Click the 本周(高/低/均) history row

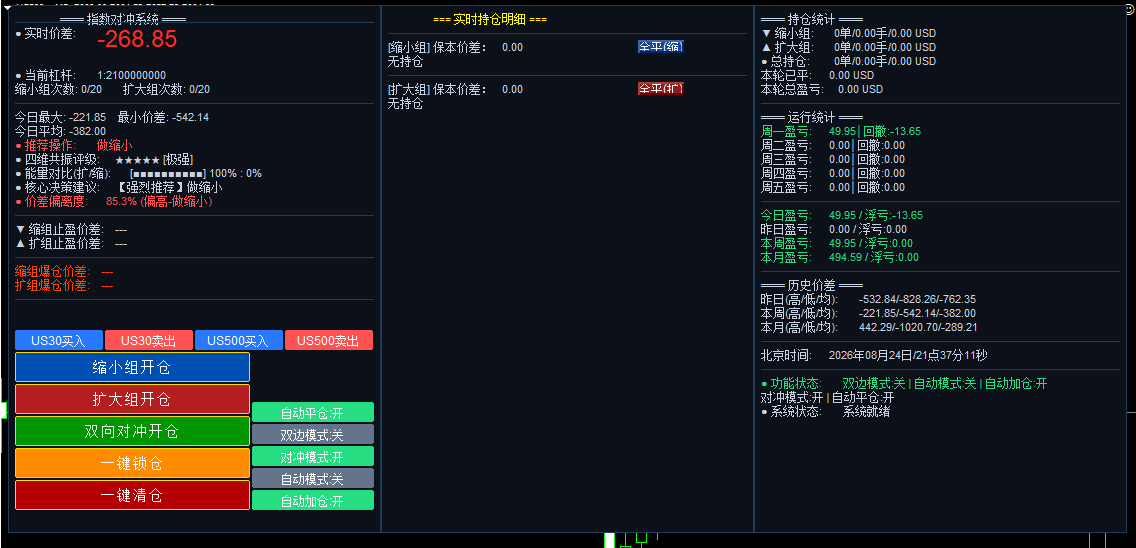(x=868, y=313)
